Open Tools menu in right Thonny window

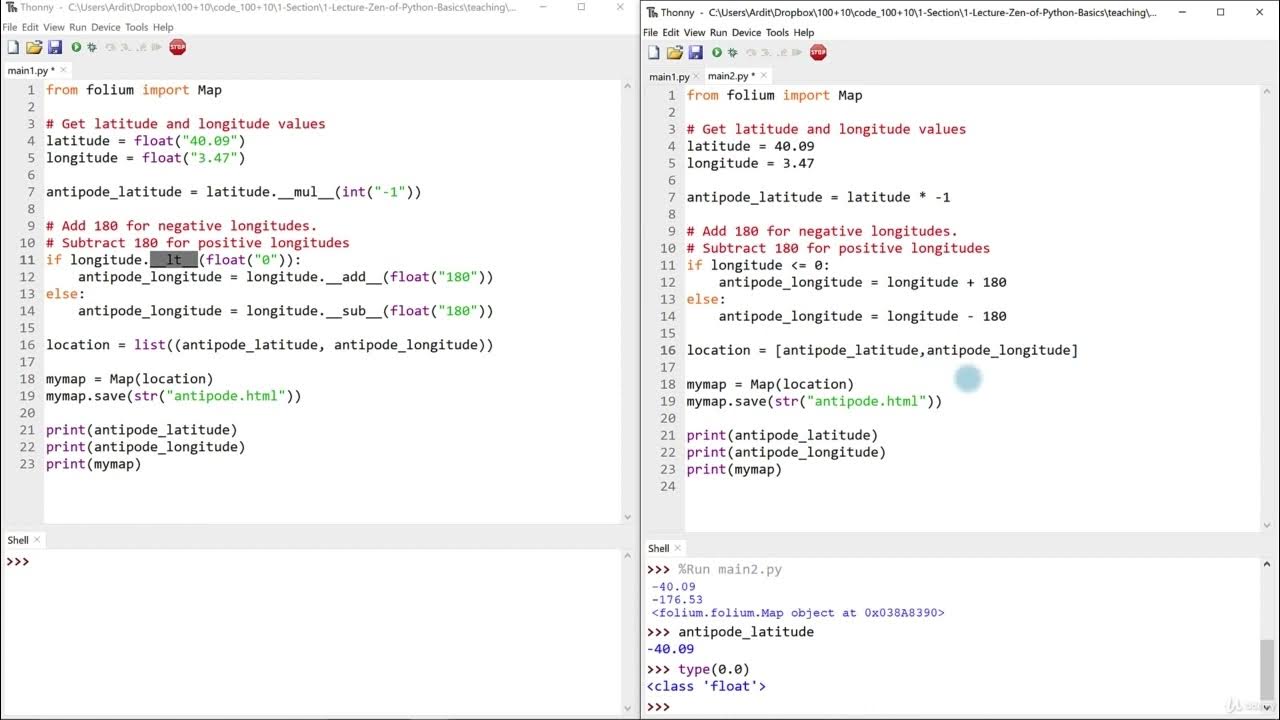tap(777, 33)
